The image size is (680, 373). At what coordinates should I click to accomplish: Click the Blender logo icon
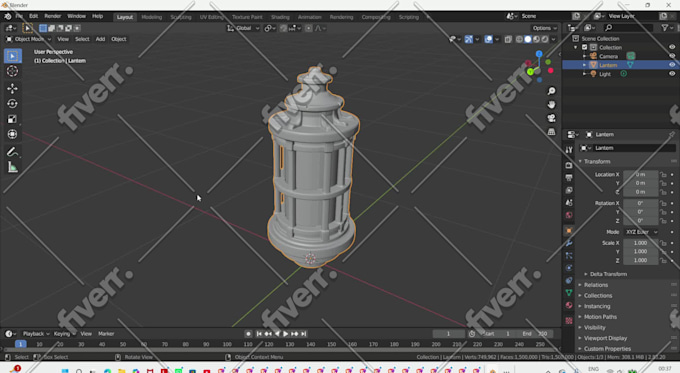[7, 16]
